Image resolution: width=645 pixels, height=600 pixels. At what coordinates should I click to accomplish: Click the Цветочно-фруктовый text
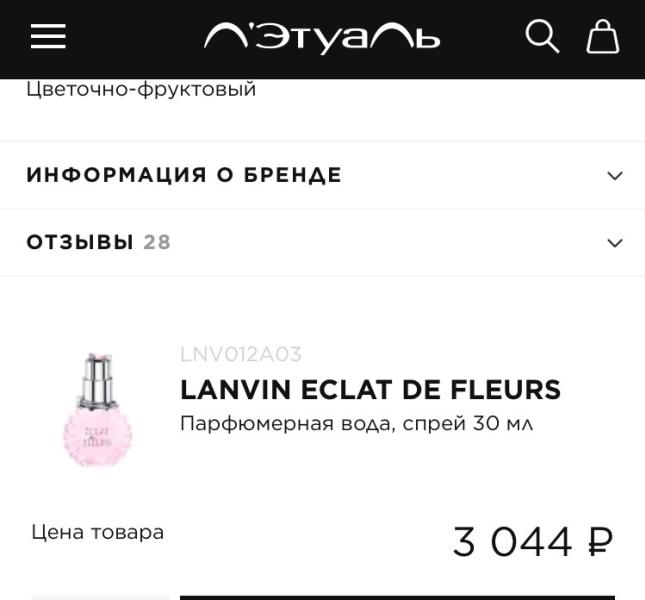click(141, 90)
